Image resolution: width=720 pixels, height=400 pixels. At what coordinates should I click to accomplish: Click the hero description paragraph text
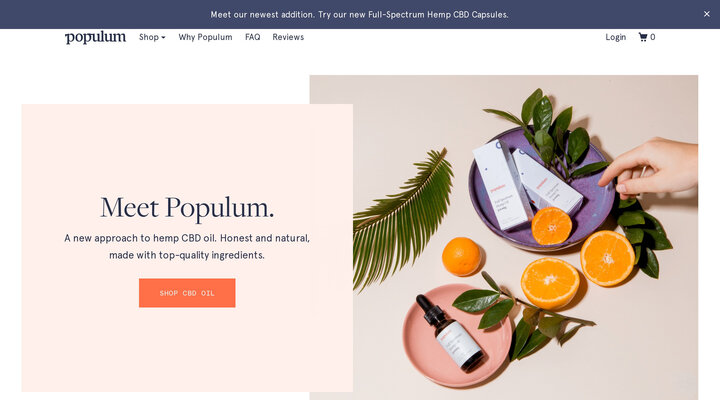(187, 247)
